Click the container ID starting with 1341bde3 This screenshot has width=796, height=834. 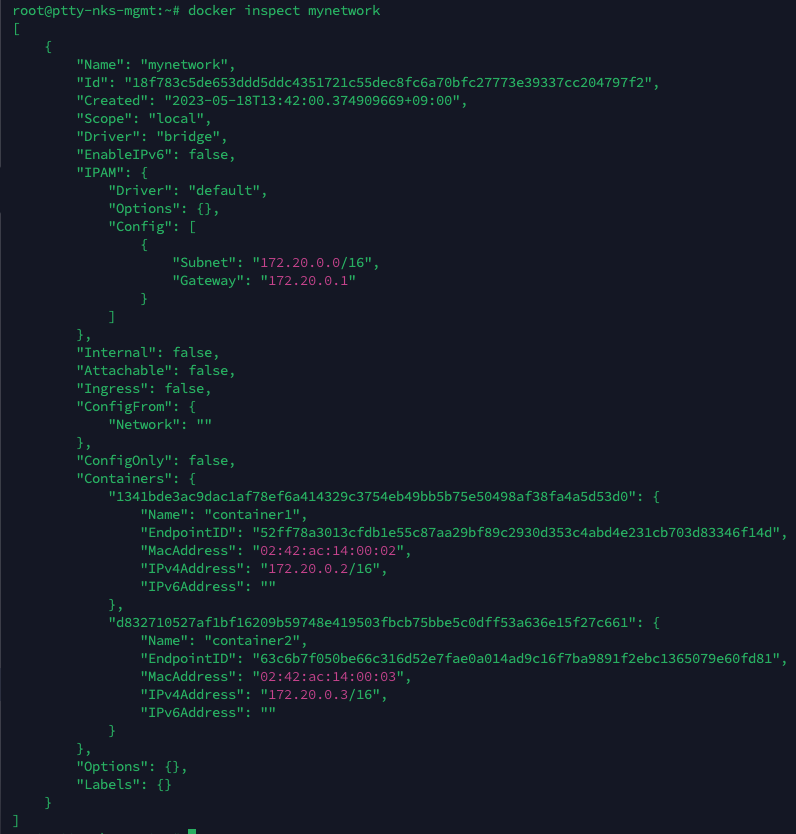(372, 497)
